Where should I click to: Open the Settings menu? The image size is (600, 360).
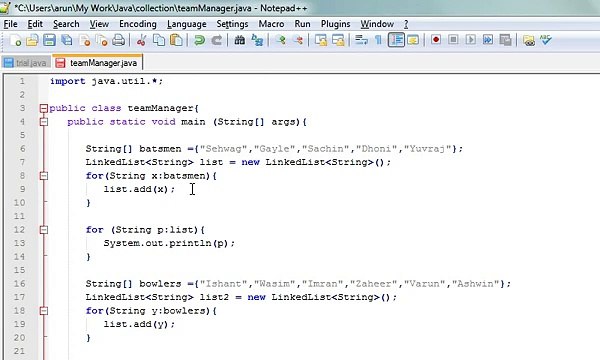point(232,24)
